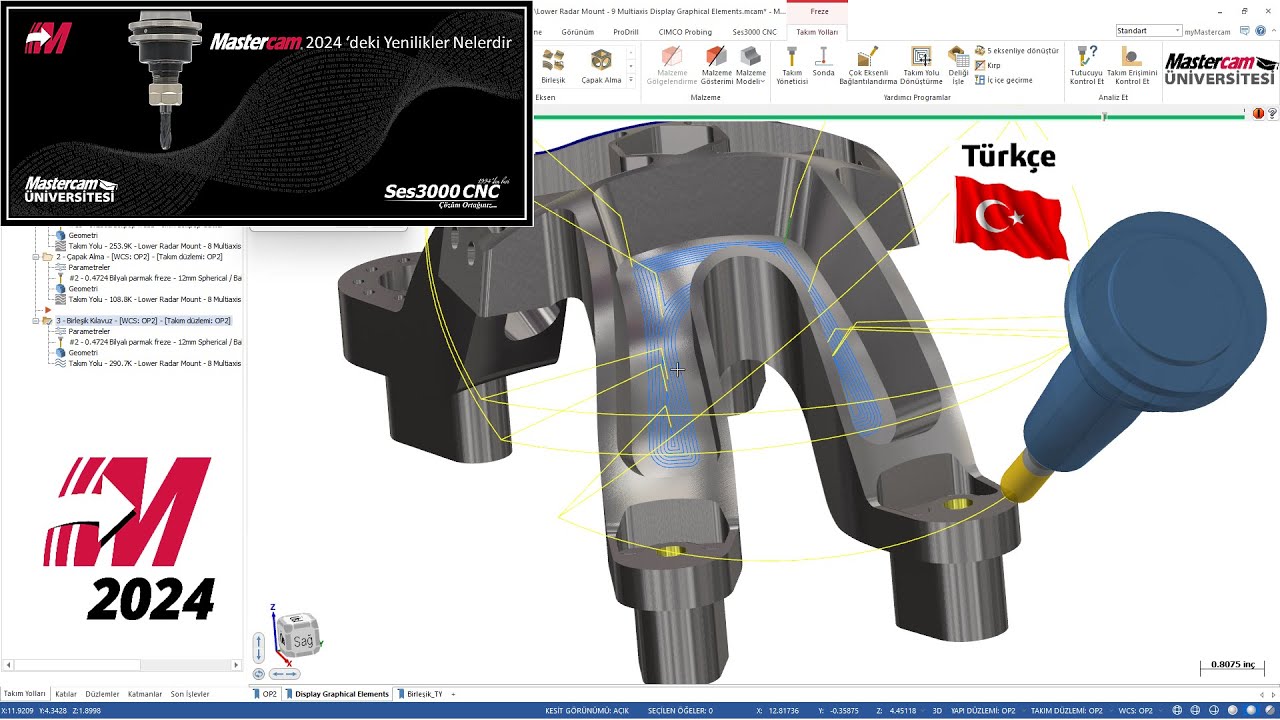Add a new view sheet with plus
The image size is (1280, 720).
[453, 694]
